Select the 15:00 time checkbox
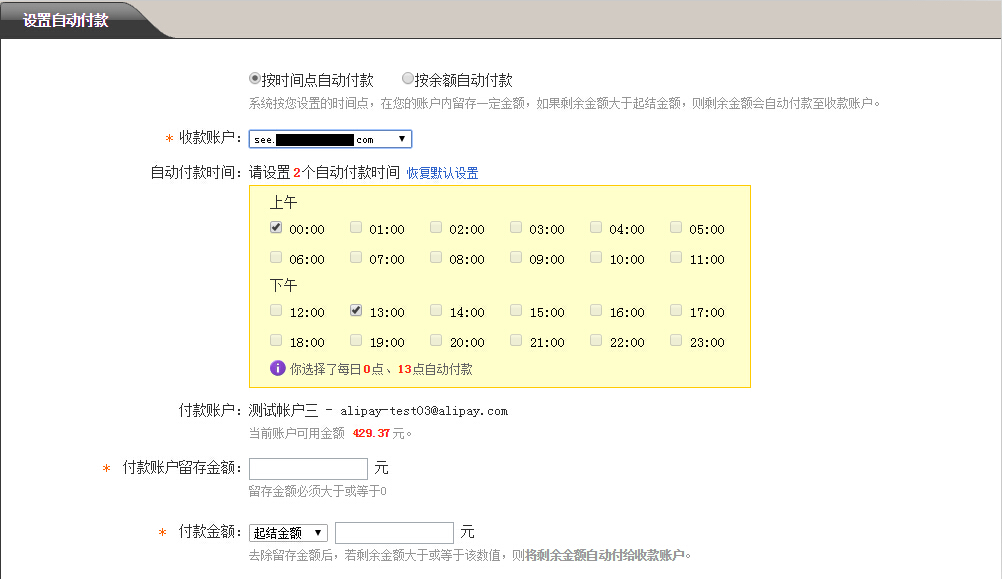This screenshot has width=1002, height=579. pyautogui.click(x=516, y=311)
